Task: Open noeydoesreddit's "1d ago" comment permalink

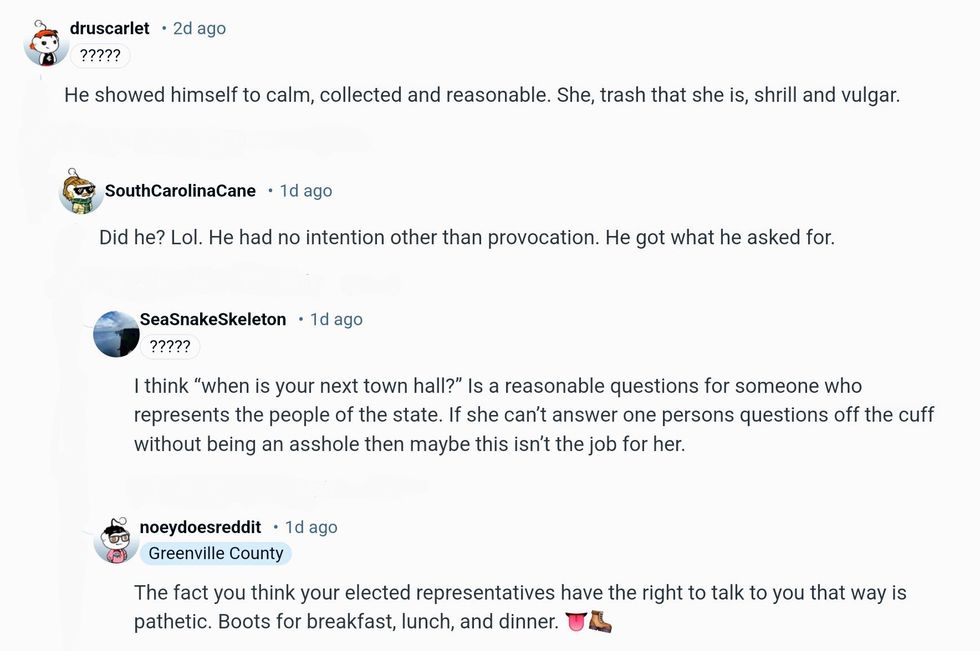Action: (311, 527)
